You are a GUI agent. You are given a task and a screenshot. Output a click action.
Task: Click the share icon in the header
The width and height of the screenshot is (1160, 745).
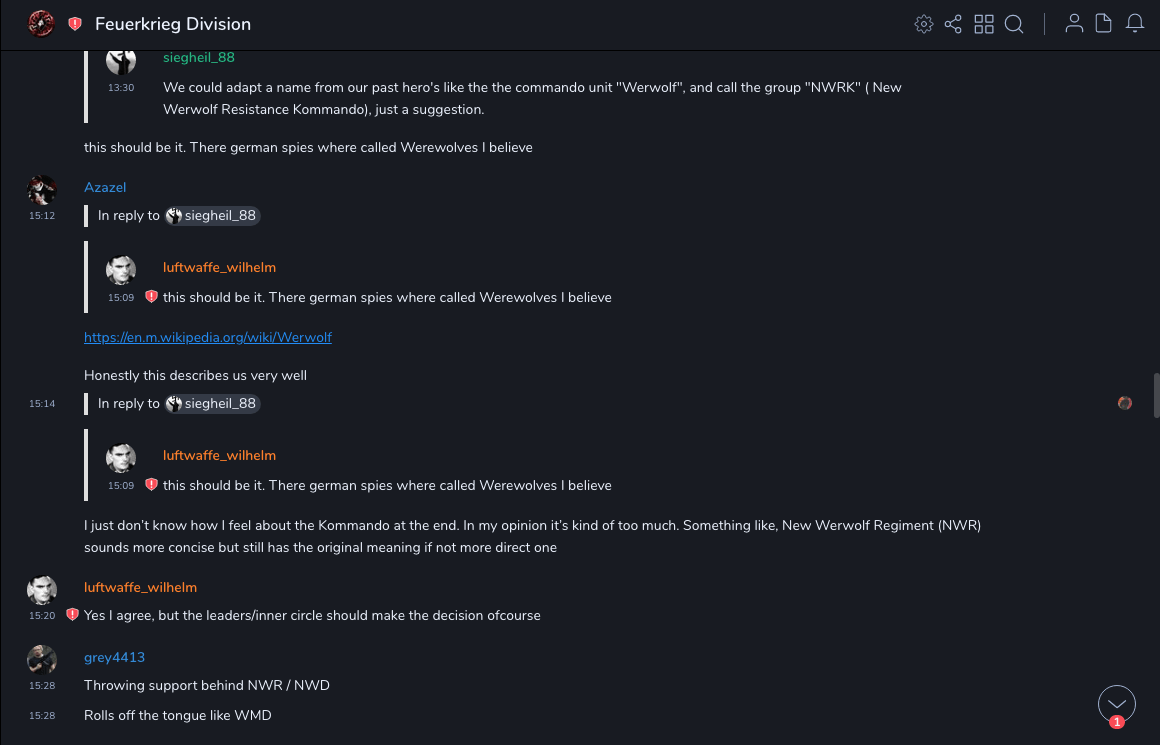pyautogui.click(x=953, y=24)
